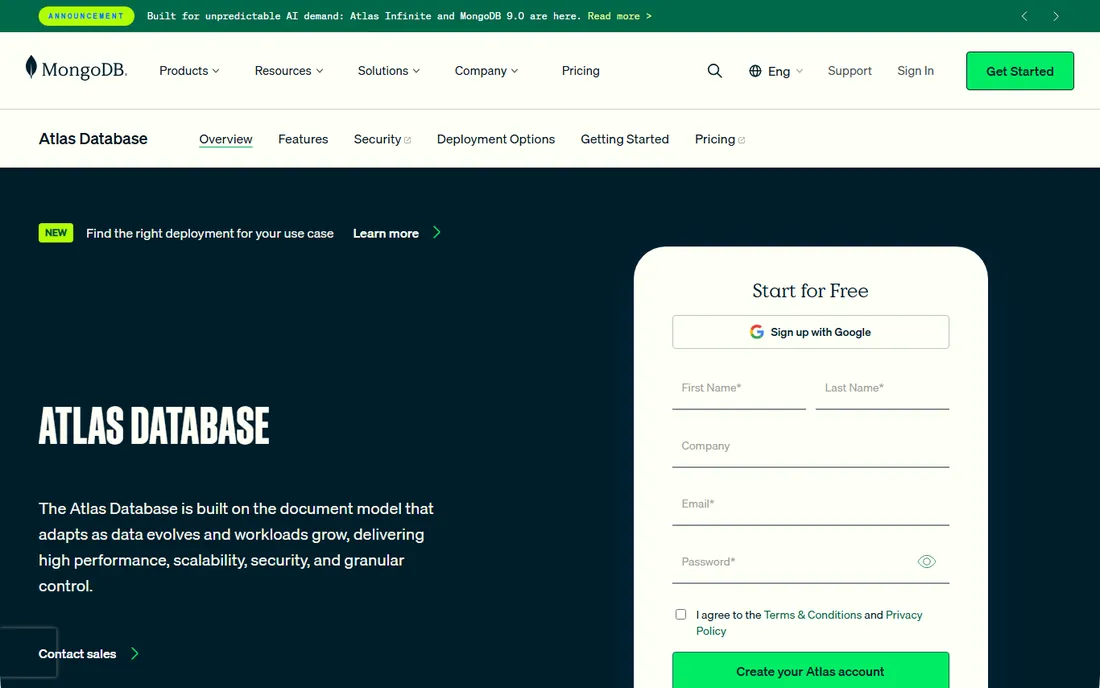The height and width of the screenshot is (688, 1100).
Task: Expand the Solutions menu
Action: click(389, 71)
